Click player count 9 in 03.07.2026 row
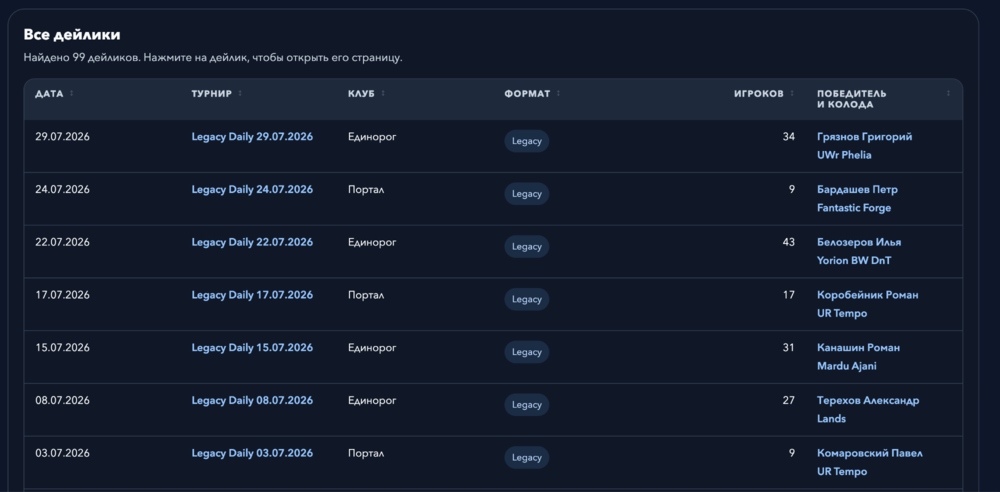 [792, 453]
